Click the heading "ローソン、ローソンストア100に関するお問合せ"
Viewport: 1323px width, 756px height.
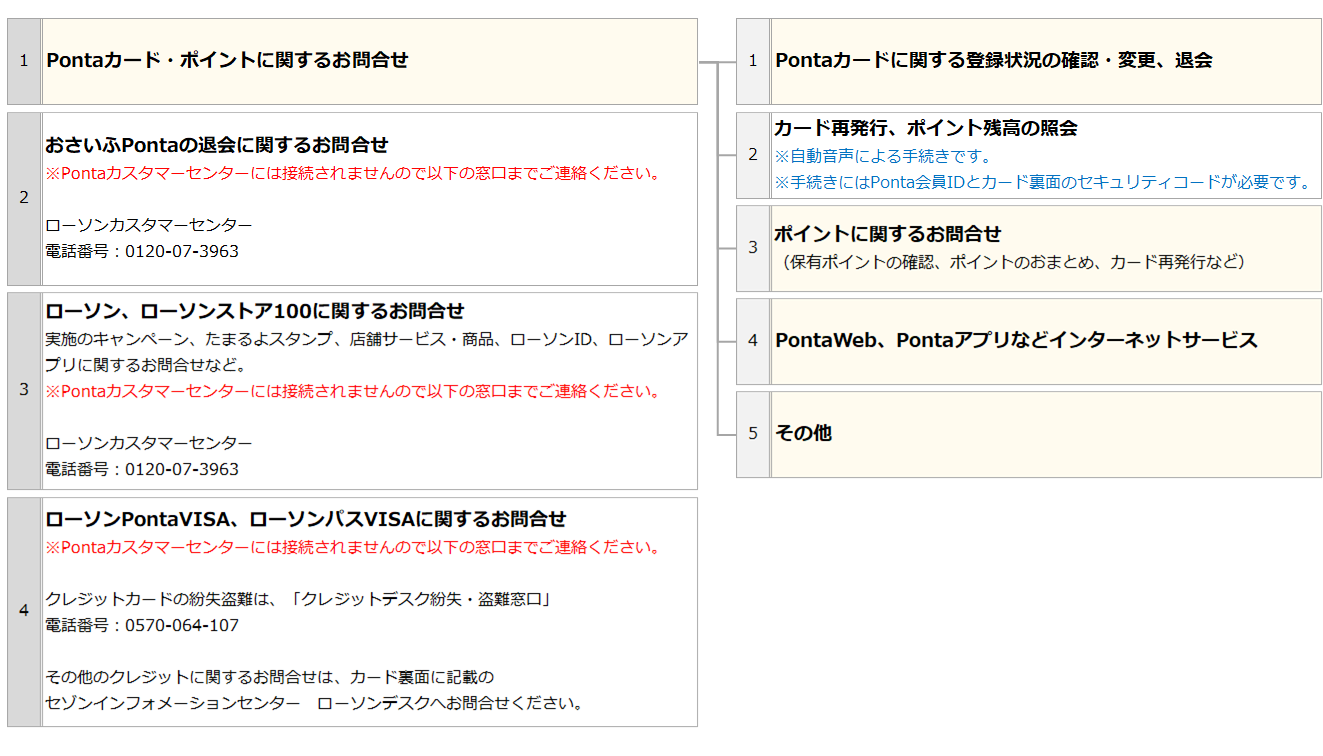[x=255, y=311]
